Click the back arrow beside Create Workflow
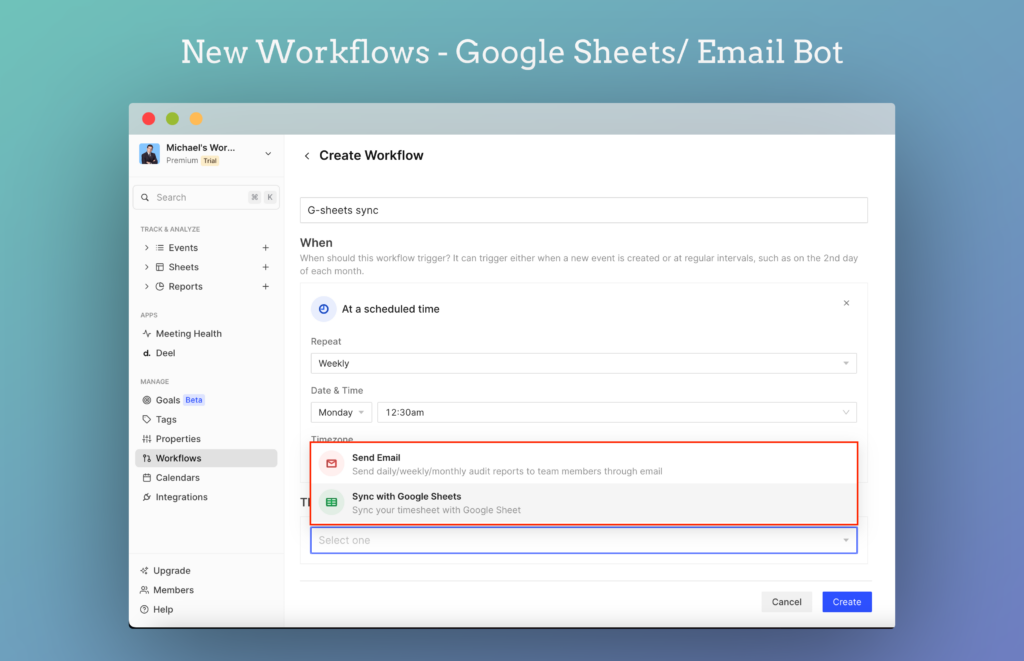The height and width of the screenshot is (661, 1024). tap(307, 155)
